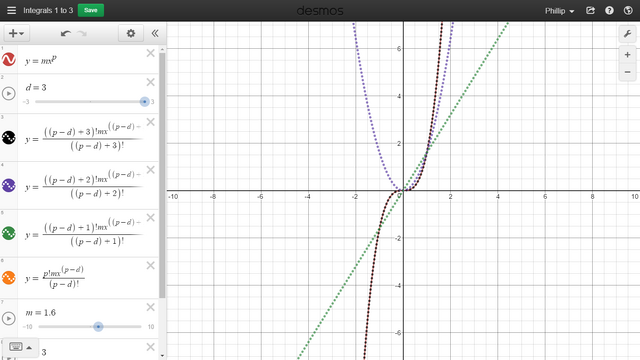Expand the keyboard arrow menu
The width and height of the screenshot is (640, 360).
coord(29,348)
